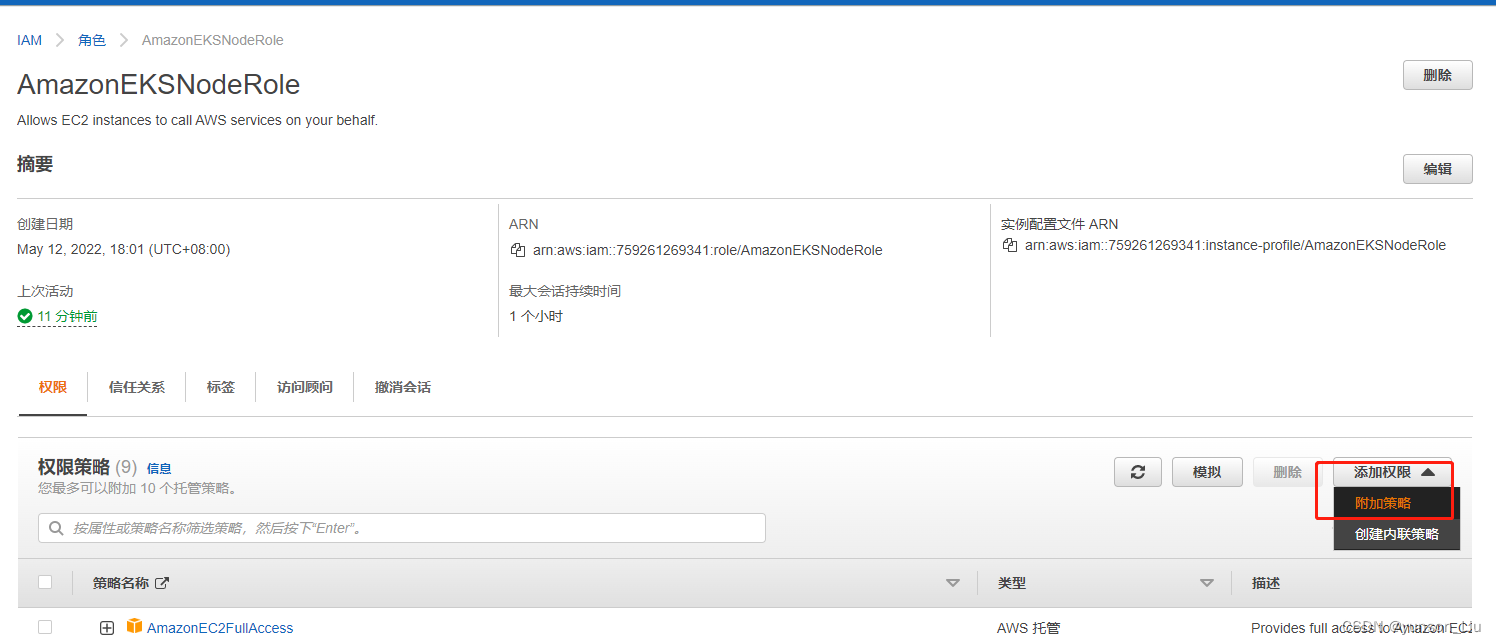Screen dimensions: 1496x644
Task: Click the orange AmazonEC2FullAccess policy box icon
Action: (134, 627)
